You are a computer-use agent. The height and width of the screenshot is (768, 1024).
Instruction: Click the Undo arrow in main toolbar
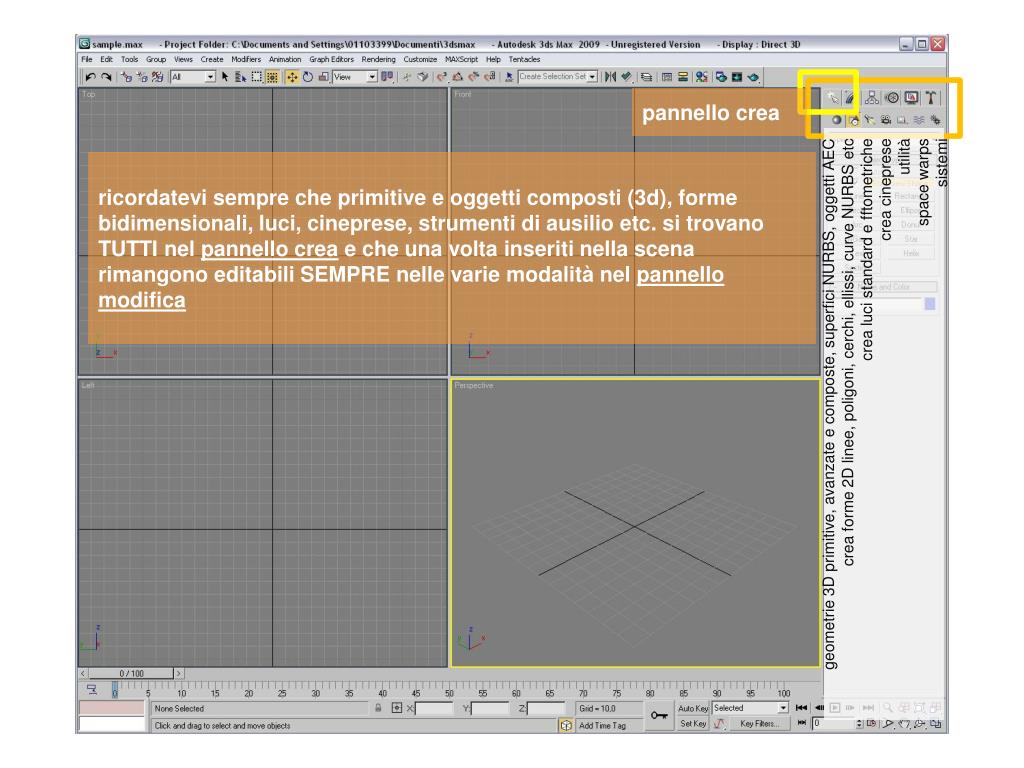[x=90, y=76]
